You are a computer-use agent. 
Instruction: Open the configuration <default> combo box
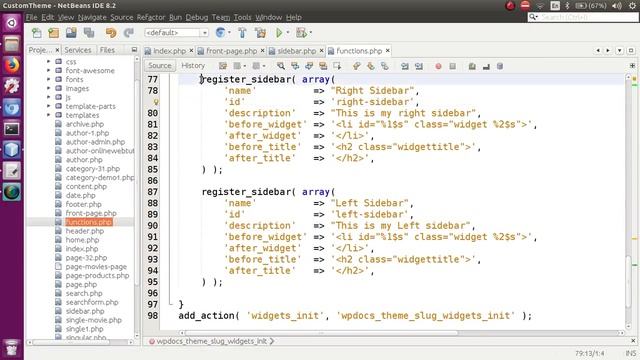click(x=176, y=33)
